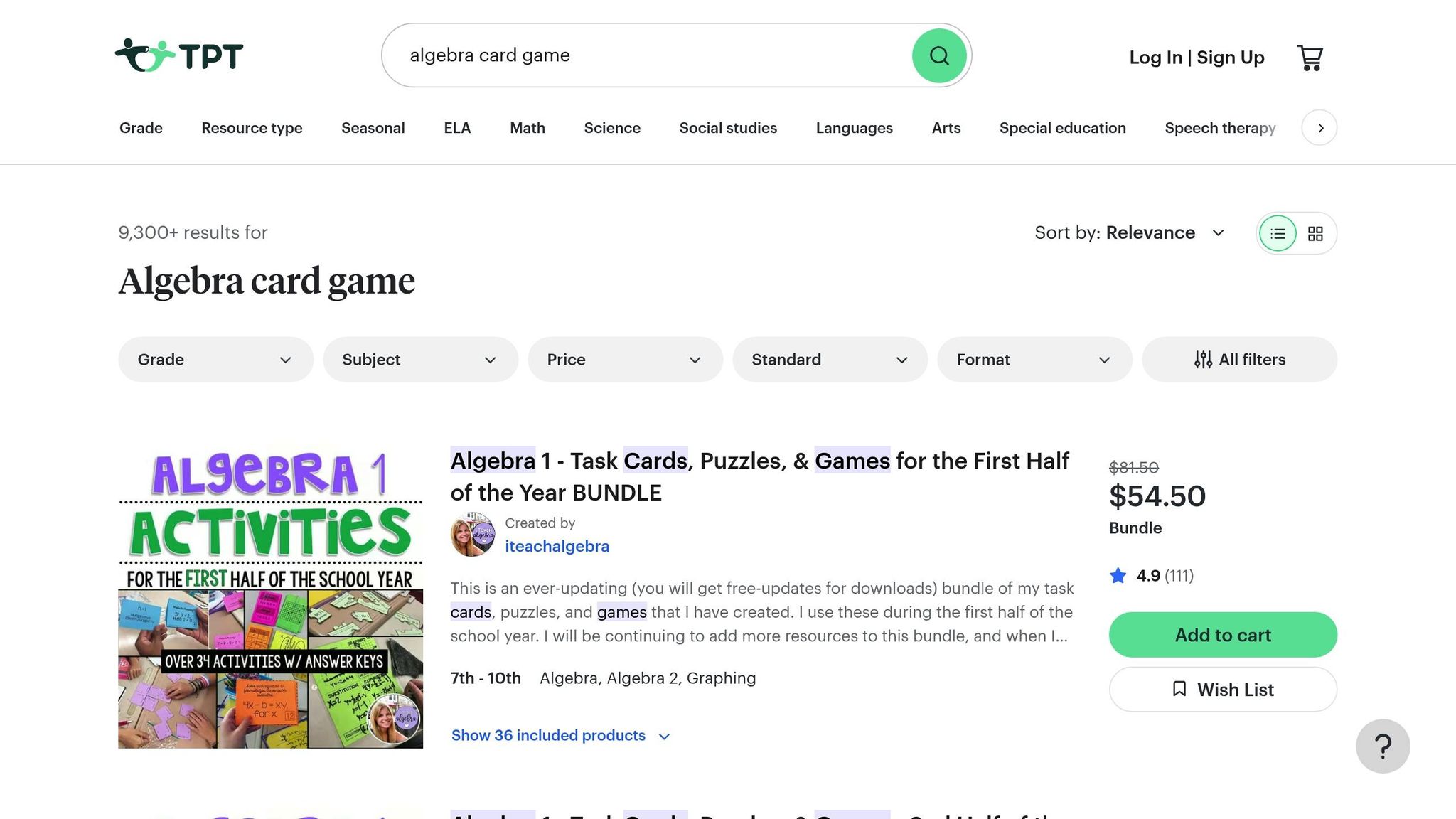Open the iteachalgebra creator link
Image resolution: width=1456 pixels, height=819 pixels.
click(557, 546)
